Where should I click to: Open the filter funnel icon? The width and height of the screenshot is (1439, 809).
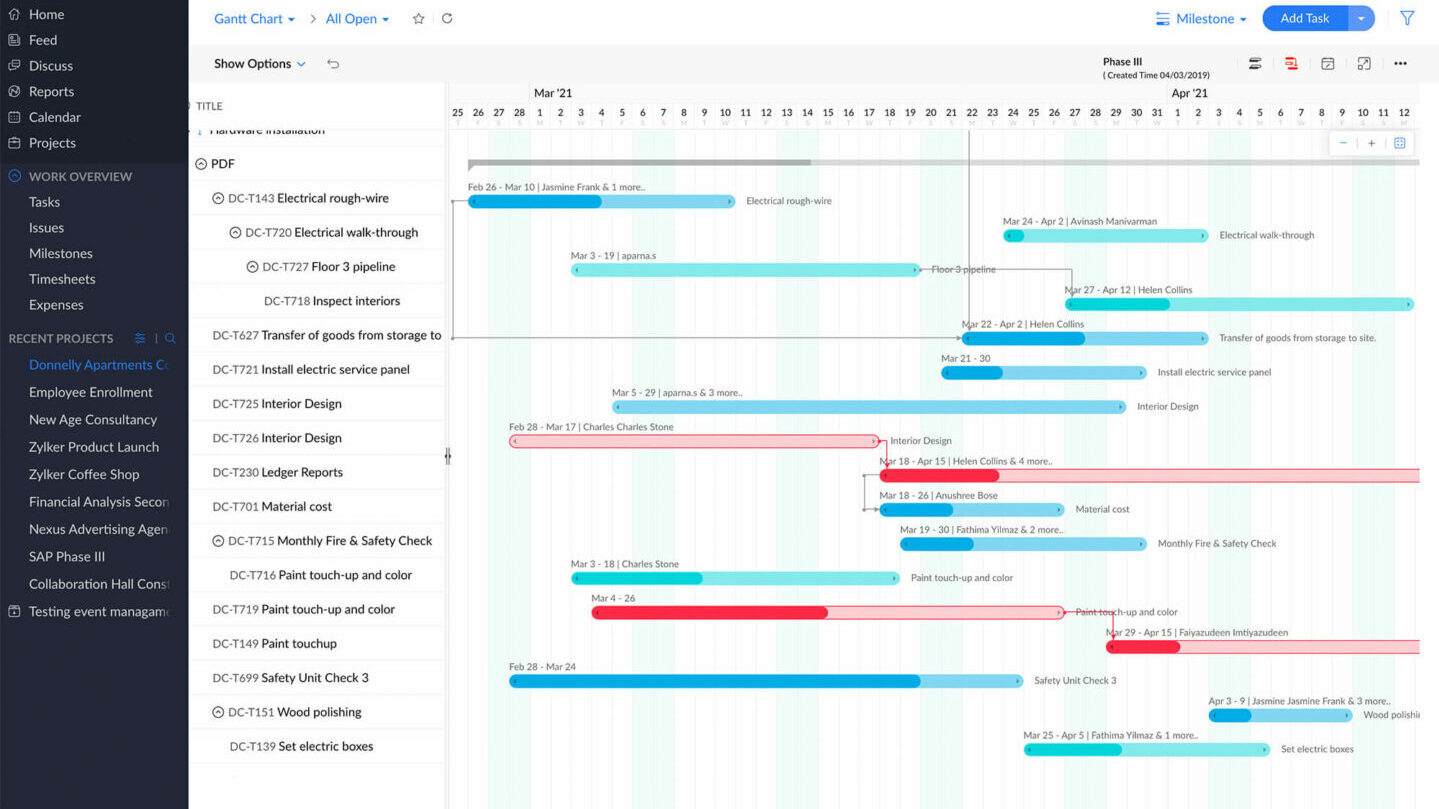click(x=1407, y=18)
